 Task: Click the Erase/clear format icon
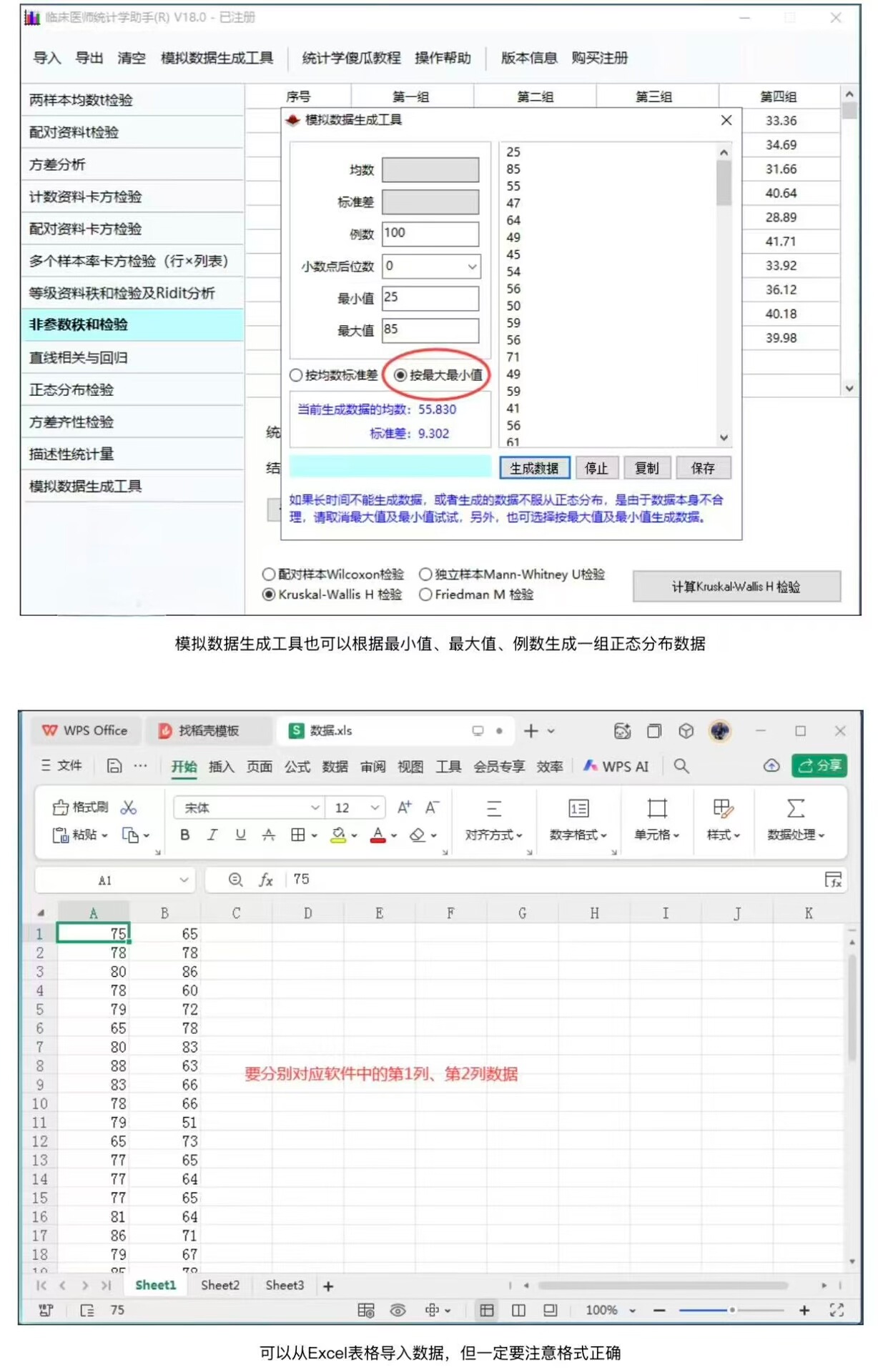tap(418, 835)
